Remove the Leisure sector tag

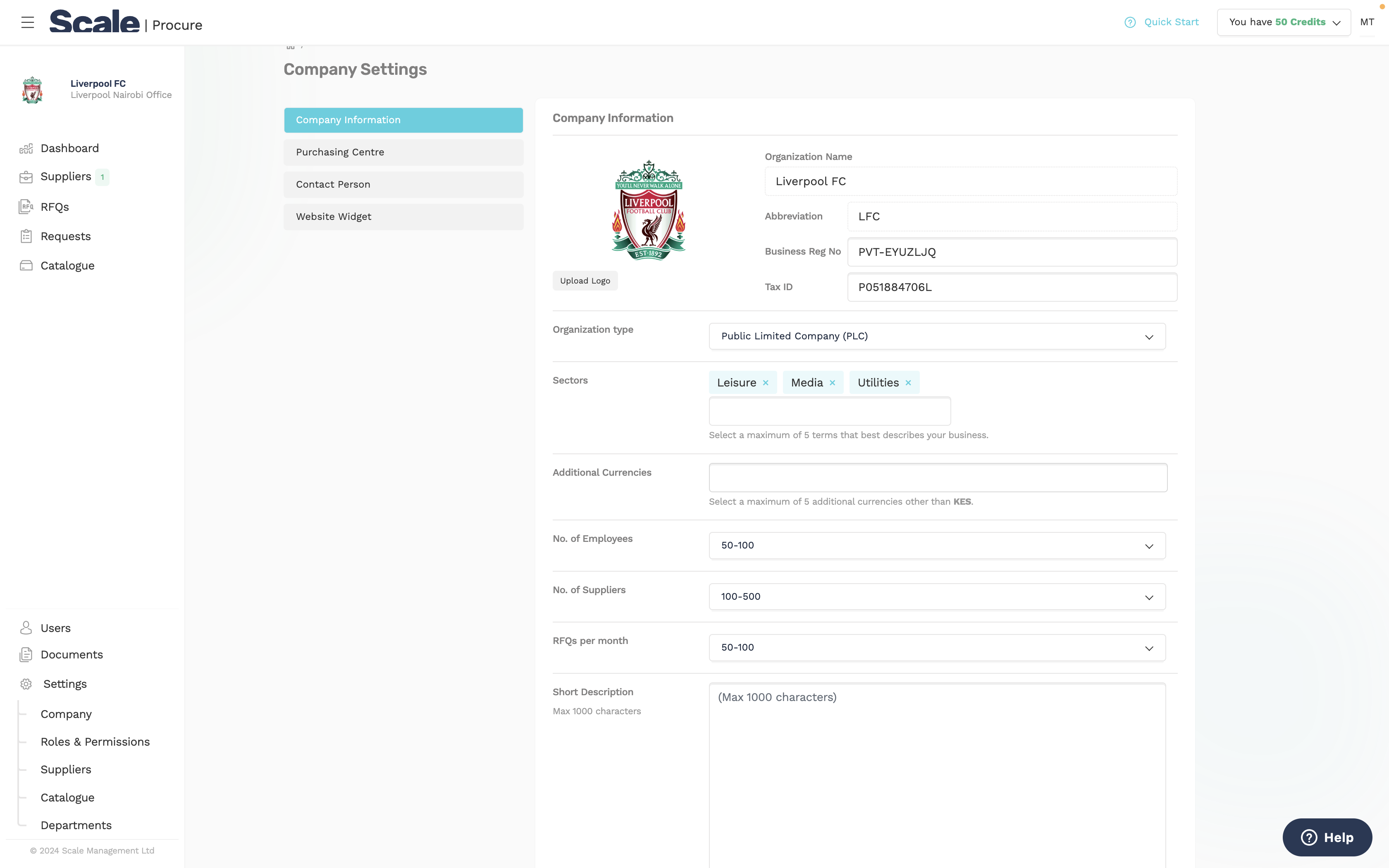pyautogui.click(x=765, y=383)
